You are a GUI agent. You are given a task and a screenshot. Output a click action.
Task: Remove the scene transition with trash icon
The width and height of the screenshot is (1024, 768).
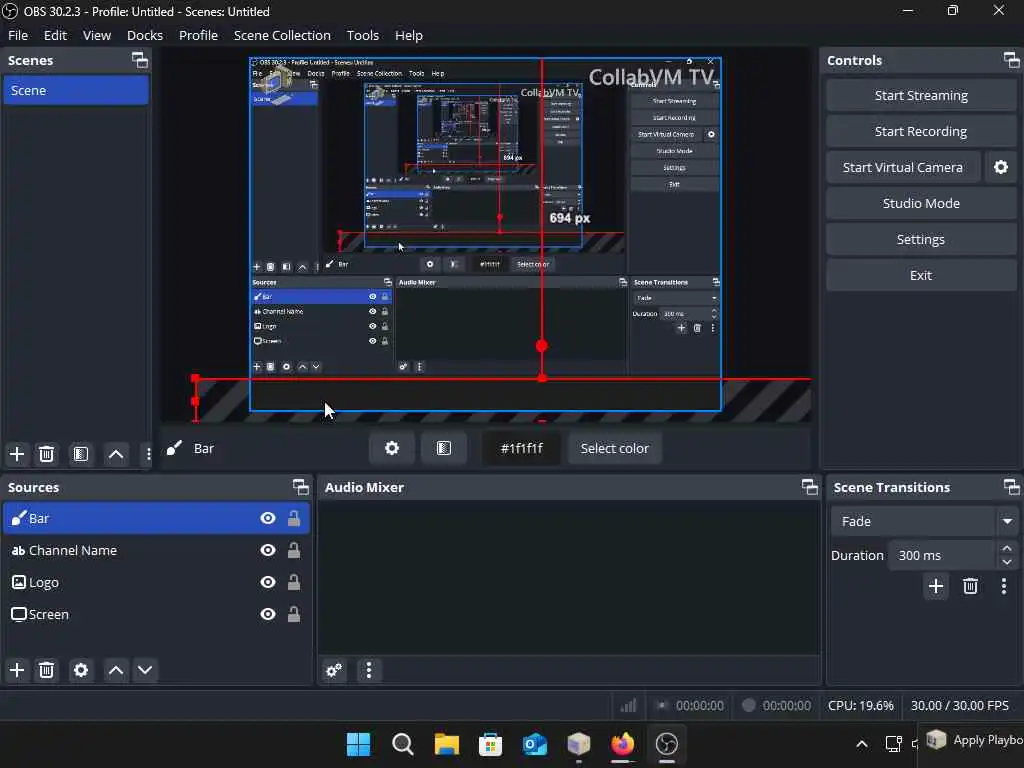970,586
